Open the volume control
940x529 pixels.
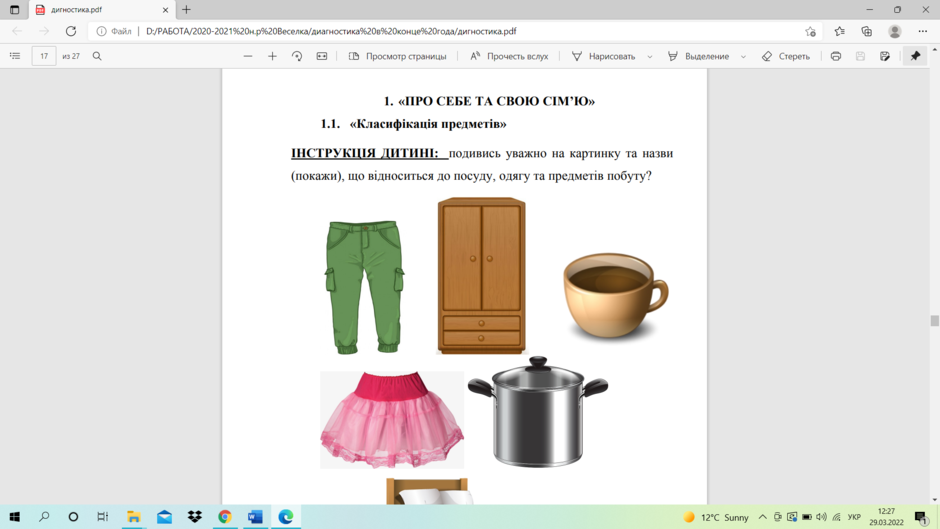(821, 517)
